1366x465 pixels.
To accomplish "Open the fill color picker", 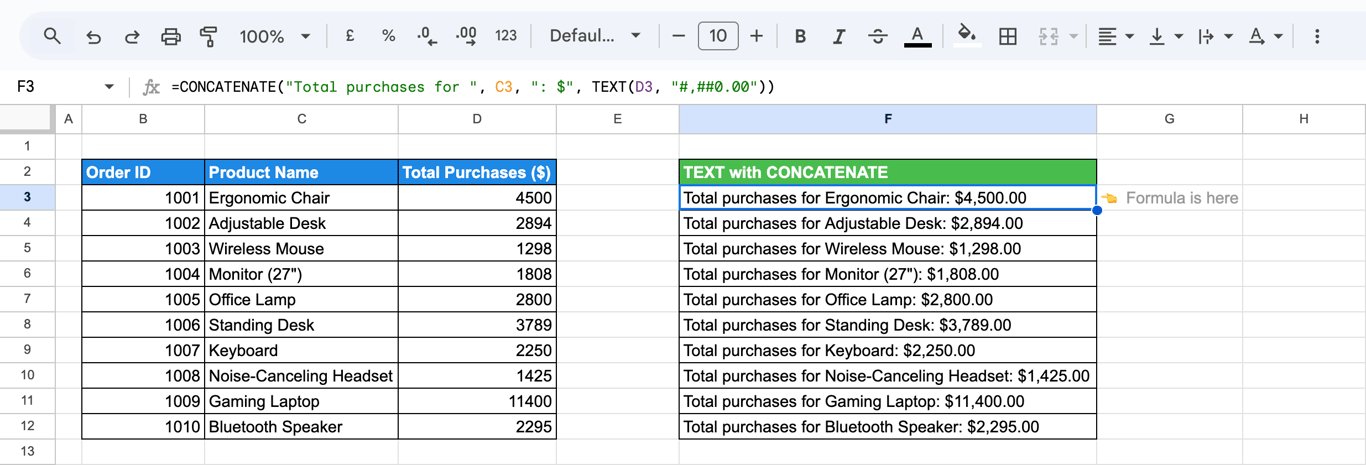I will pos(967,36).
